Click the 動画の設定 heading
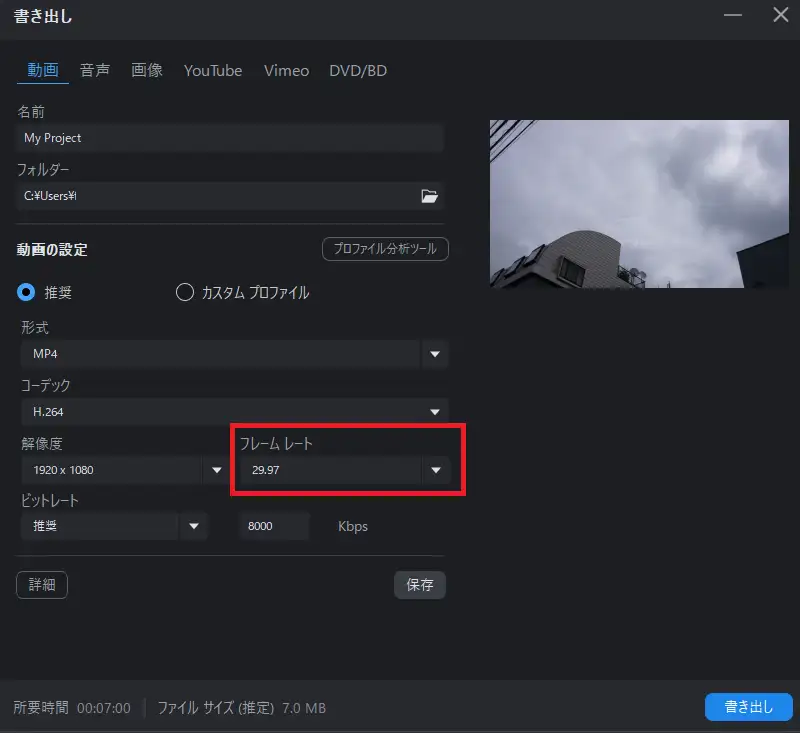 (x=52, y=249)
